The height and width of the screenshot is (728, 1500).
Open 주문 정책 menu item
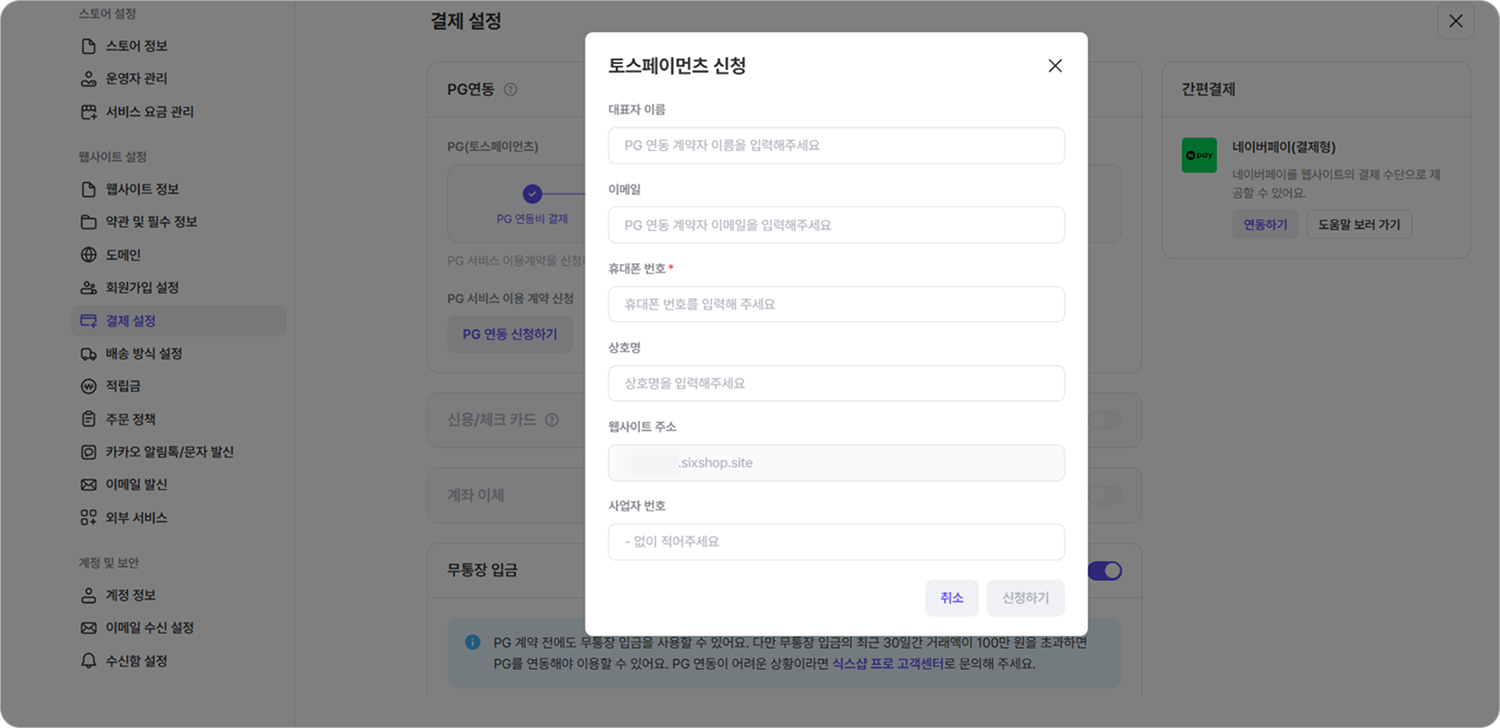[x=179, y=419]
